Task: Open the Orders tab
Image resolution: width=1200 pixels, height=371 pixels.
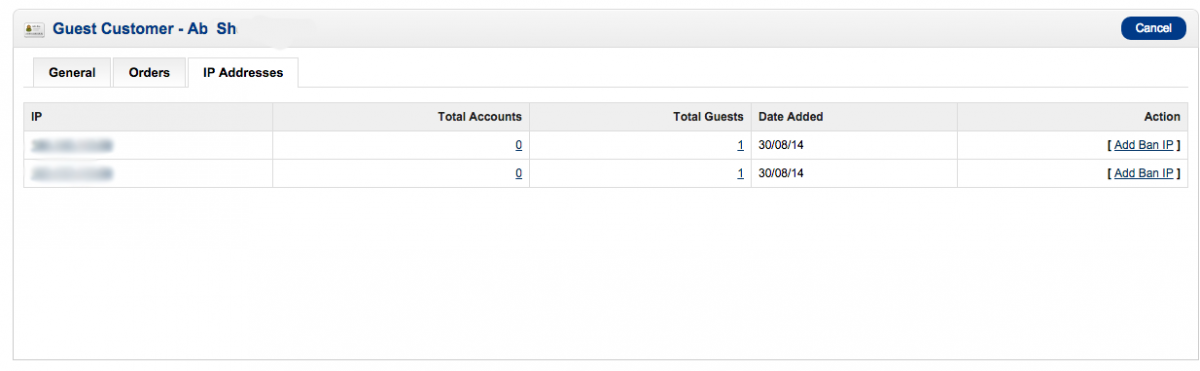Action: (149, 73)
